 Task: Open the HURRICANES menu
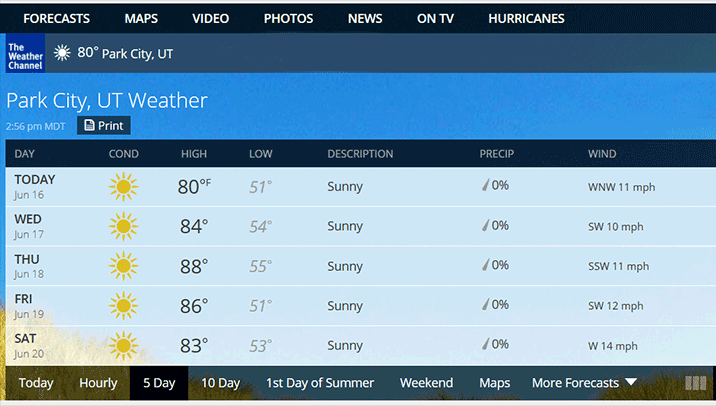pos(526,18)
